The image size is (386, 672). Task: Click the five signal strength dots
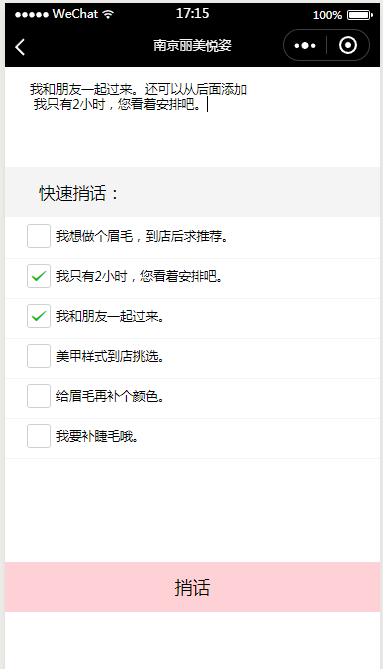(32, 15)
